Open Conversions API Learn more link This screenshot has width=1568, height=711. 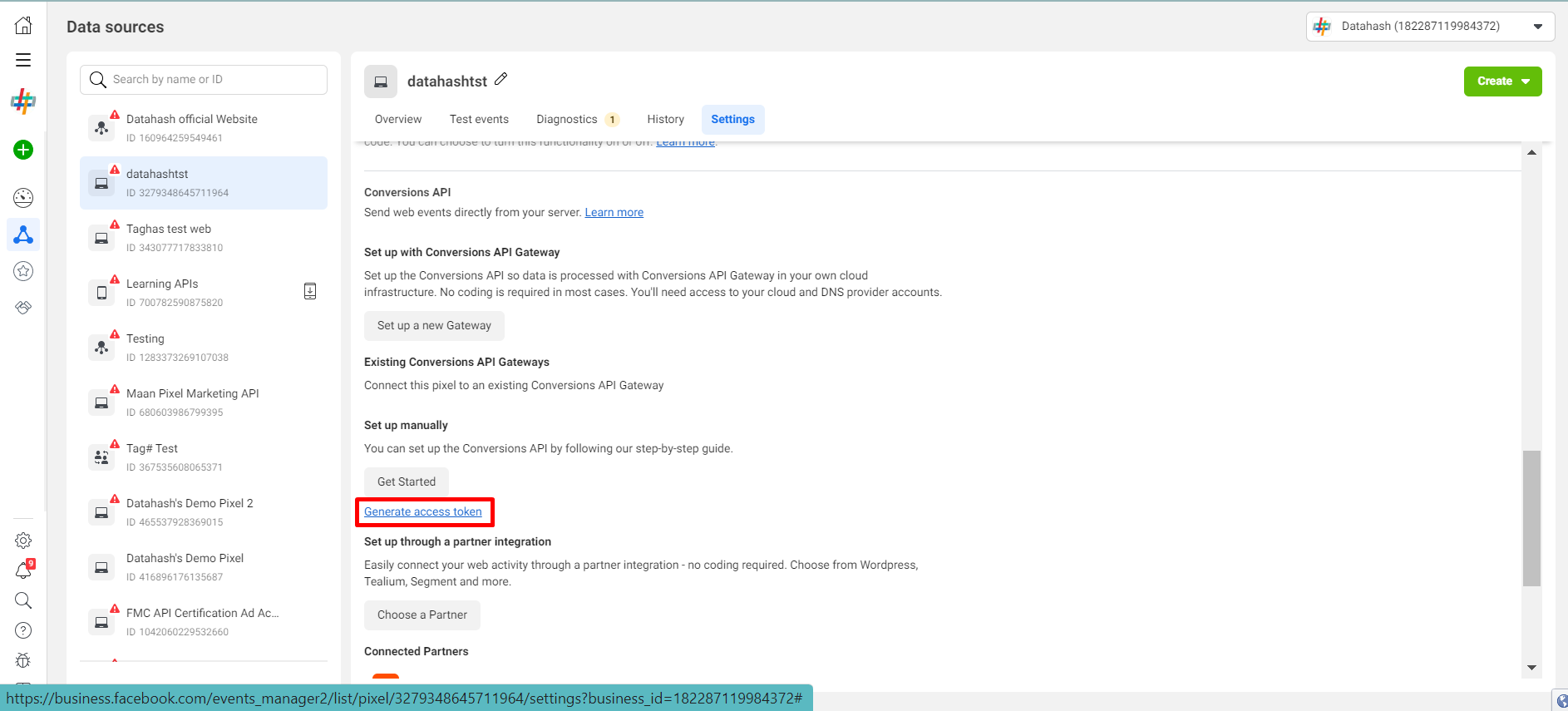614,213
